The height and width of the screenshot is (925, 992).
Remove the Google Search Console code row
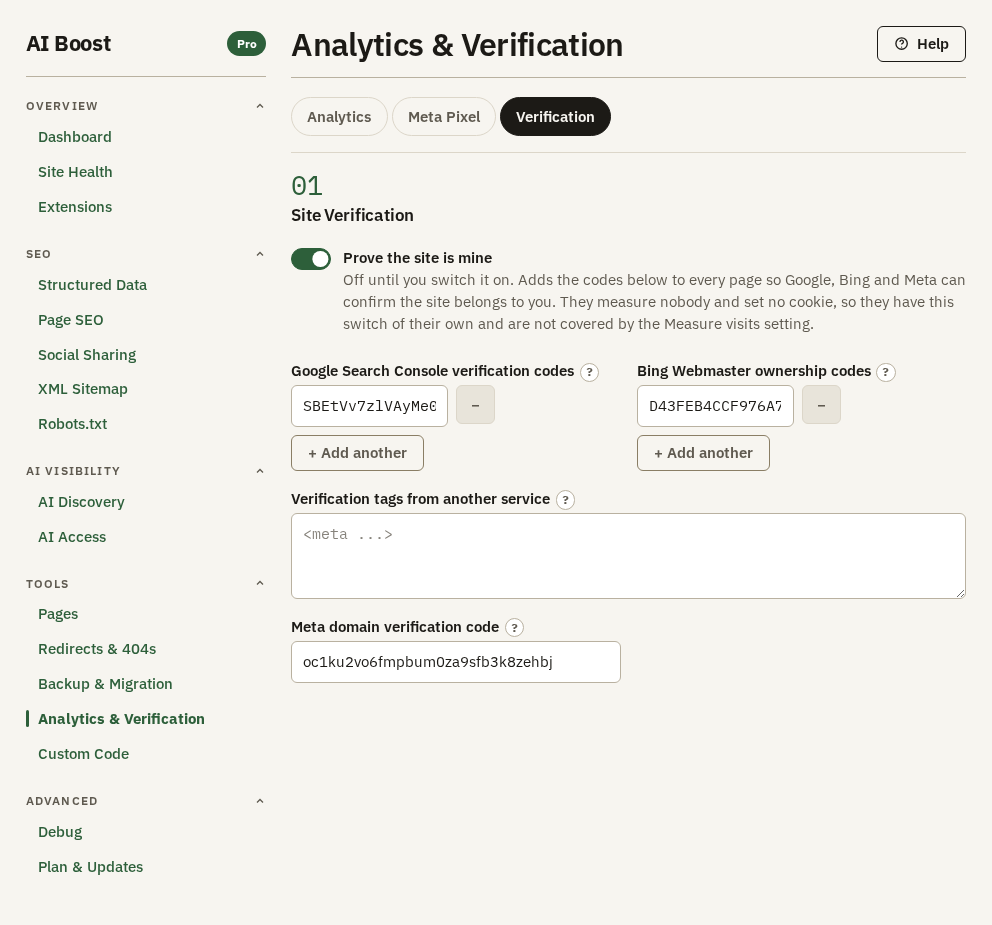coord(475,405)
